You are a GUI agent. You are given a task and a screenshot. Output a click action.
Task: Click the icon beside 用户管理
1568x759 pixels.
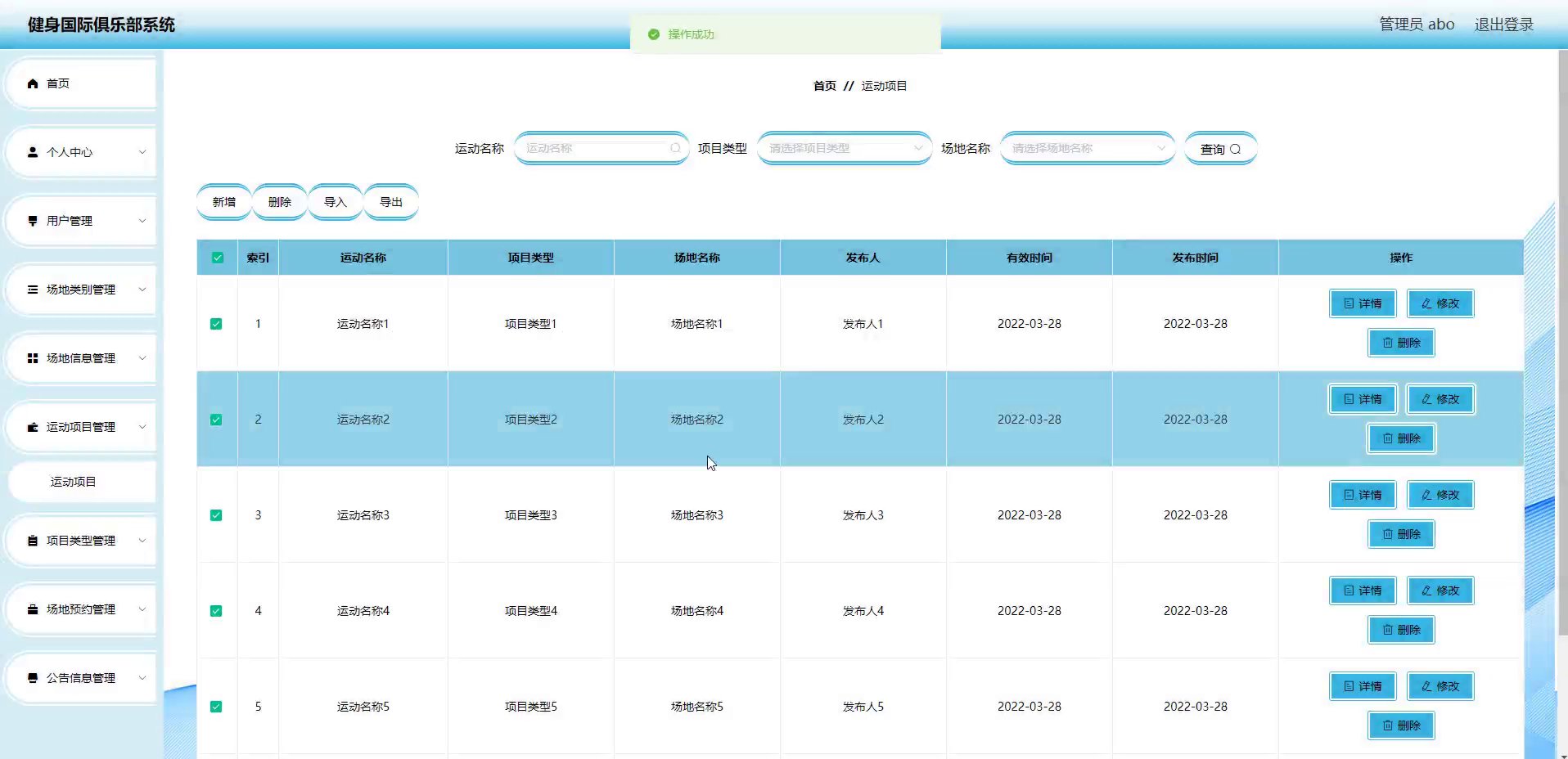(x=33, y=221)
